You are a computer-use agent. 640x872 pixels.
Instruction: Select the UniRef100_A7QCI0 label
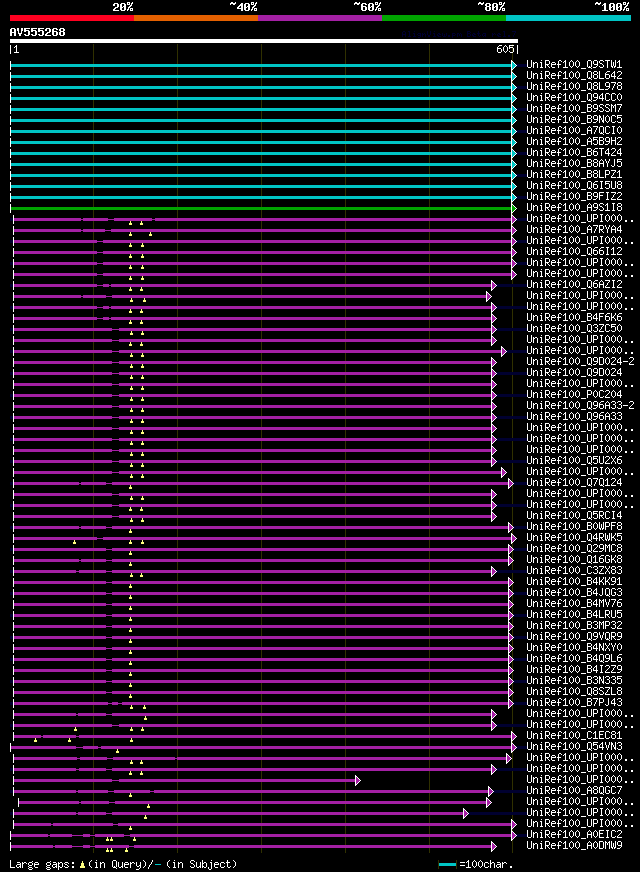point(574,131)
